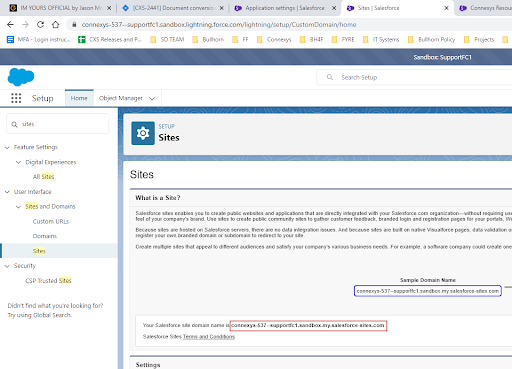The height and width of the screenshot is (369, 512).
Task: Select the Home tab in Setup
Action: pyautogui.click(x=79, y=98)
